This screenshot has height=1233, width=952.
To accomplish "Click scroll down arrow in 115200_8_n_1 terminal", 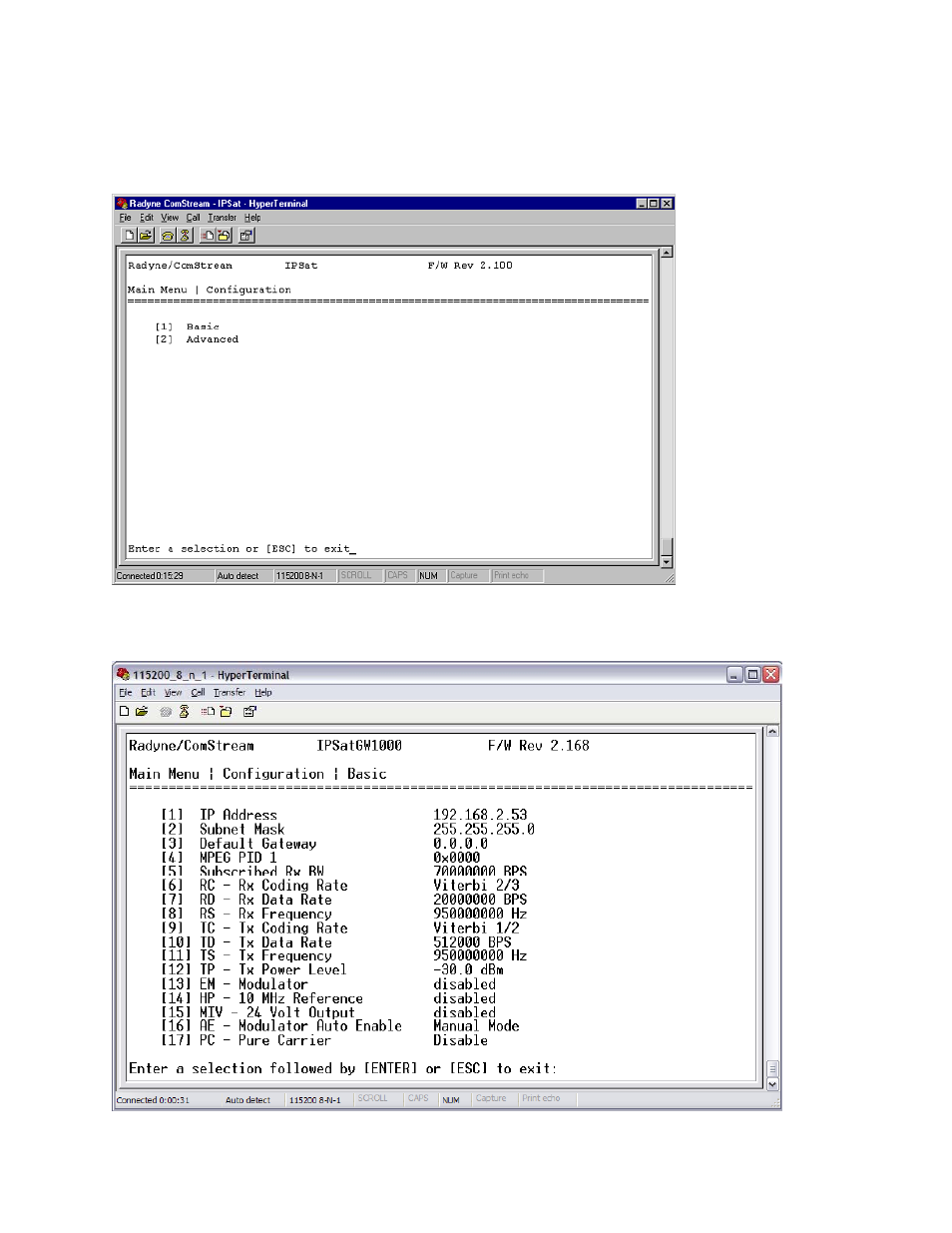I will 772,1084.
